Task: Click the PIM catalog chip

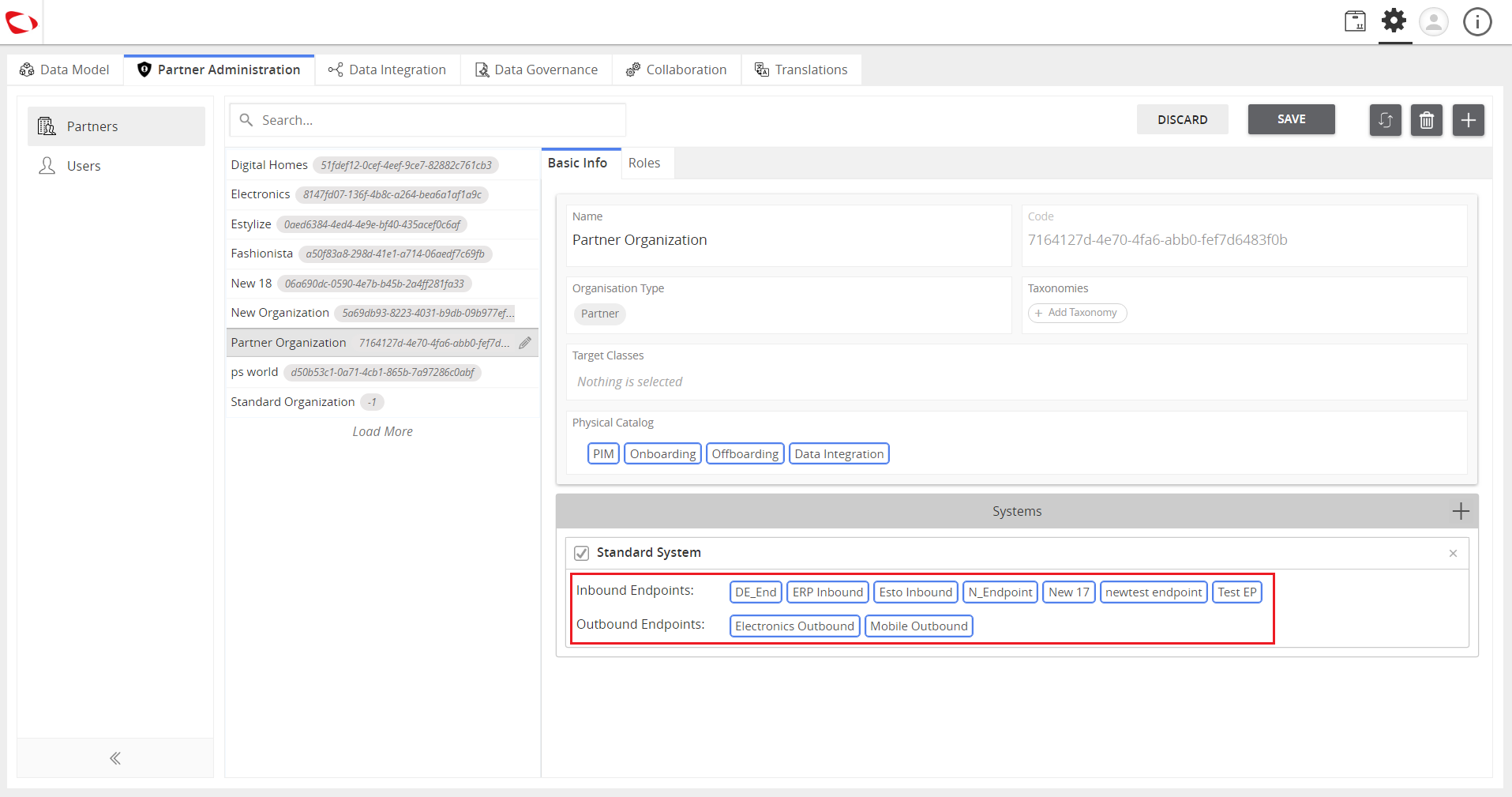Action: point(603,453)
